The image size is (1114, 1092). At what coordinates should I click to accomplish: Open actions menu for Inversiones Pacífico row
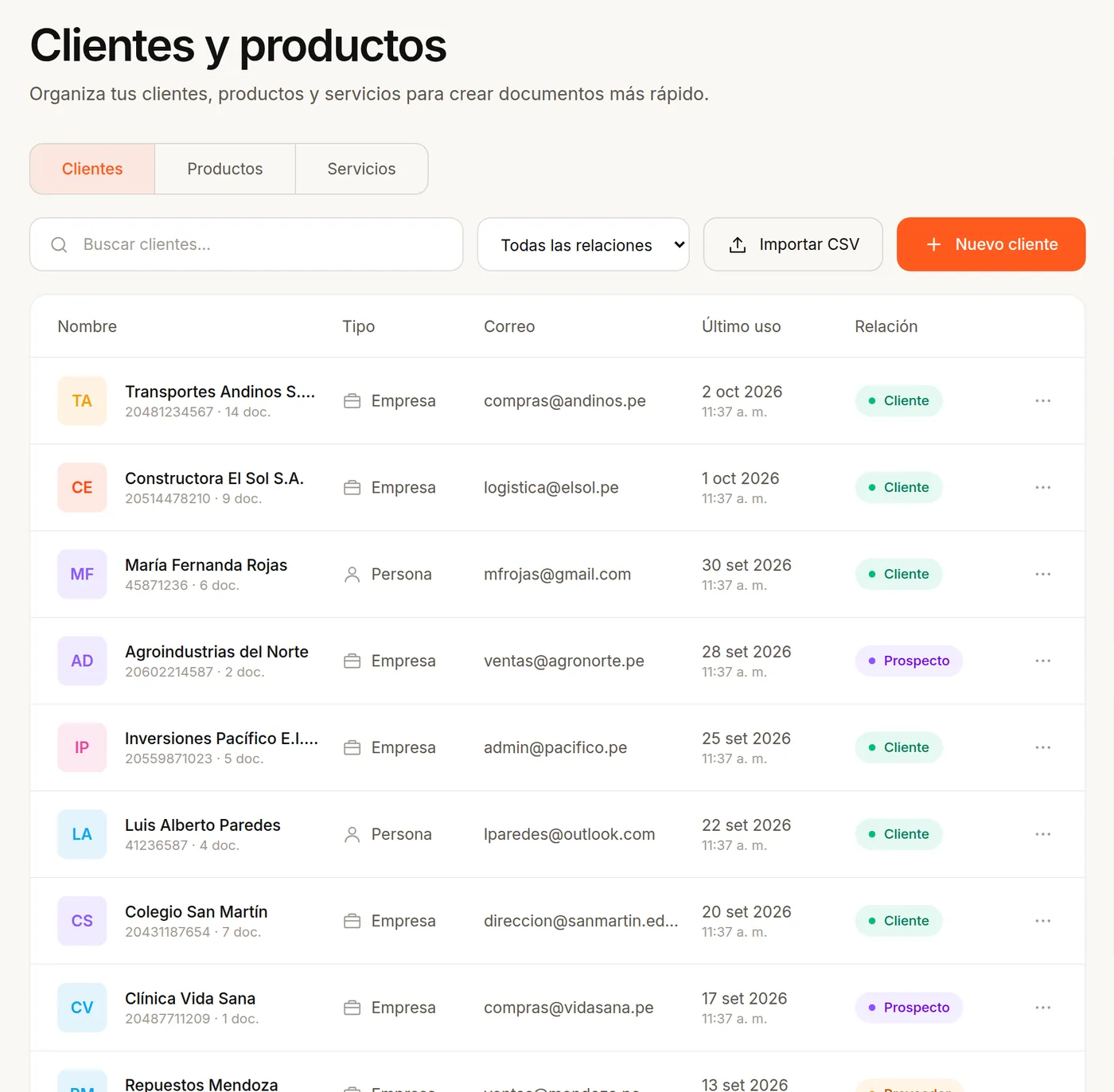click(x=1042, y=747)
